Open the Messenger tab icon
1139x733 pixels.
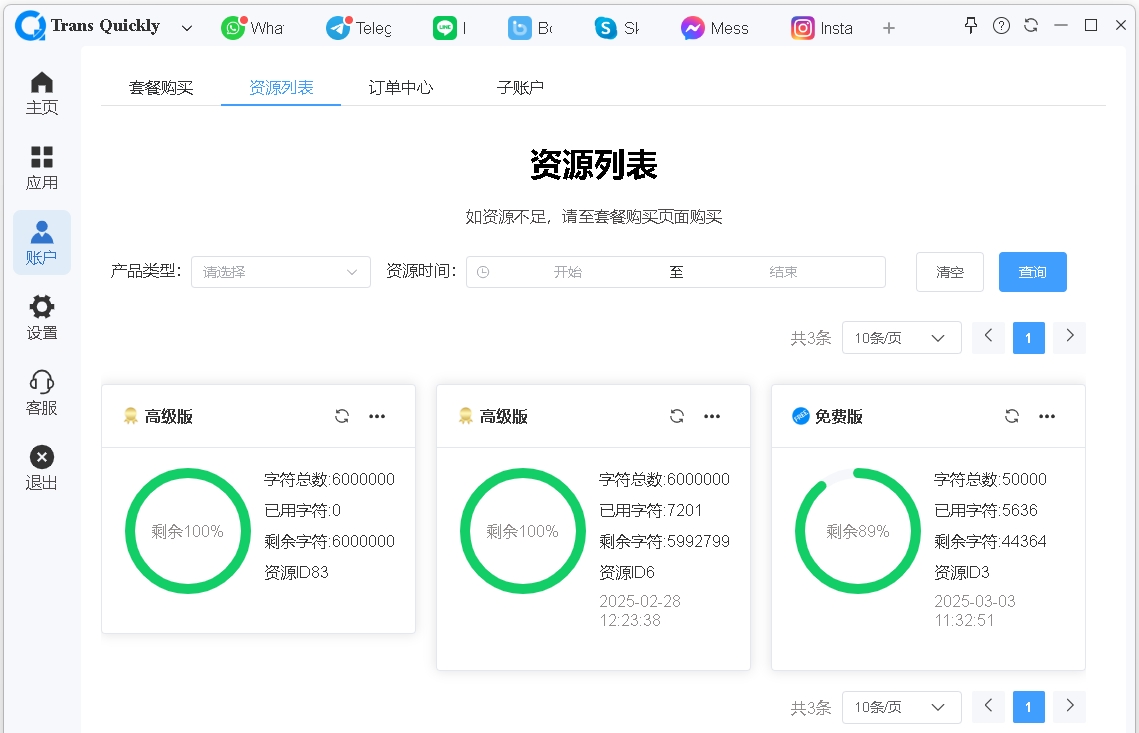[692, 28]
